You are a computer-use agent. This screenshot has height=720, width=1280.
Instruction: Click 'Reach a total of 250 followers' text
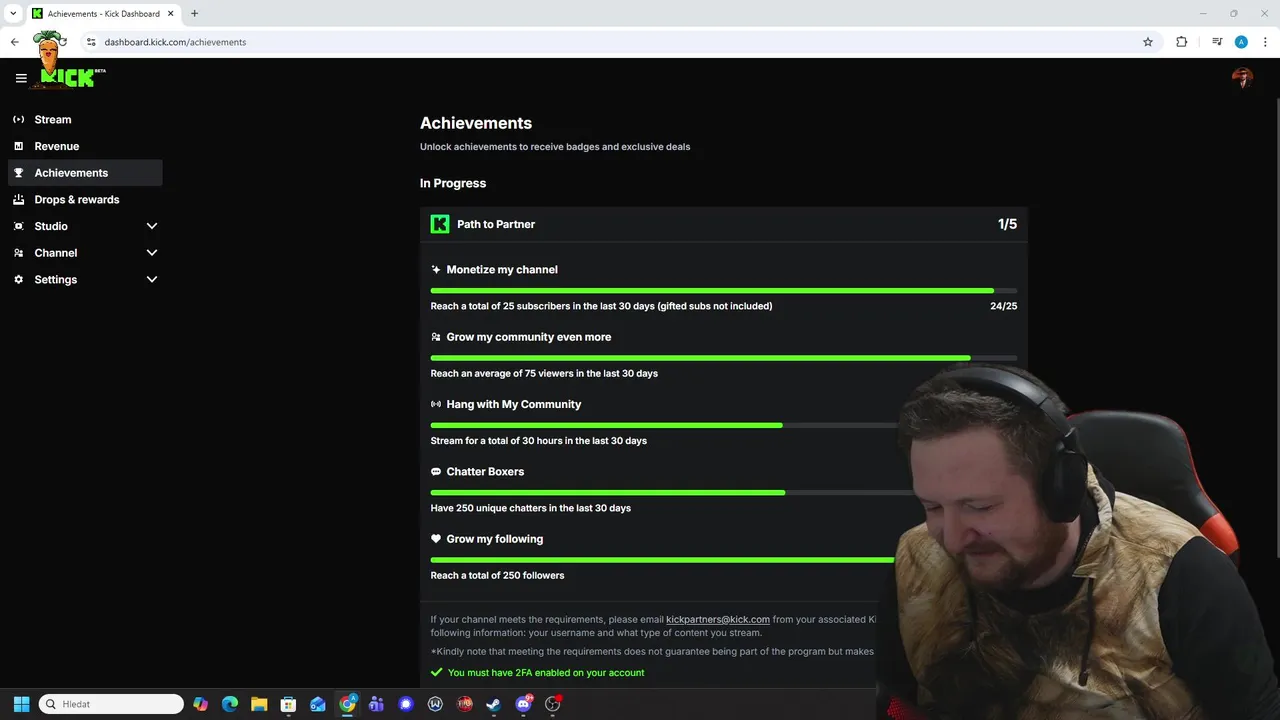[498, 575]
